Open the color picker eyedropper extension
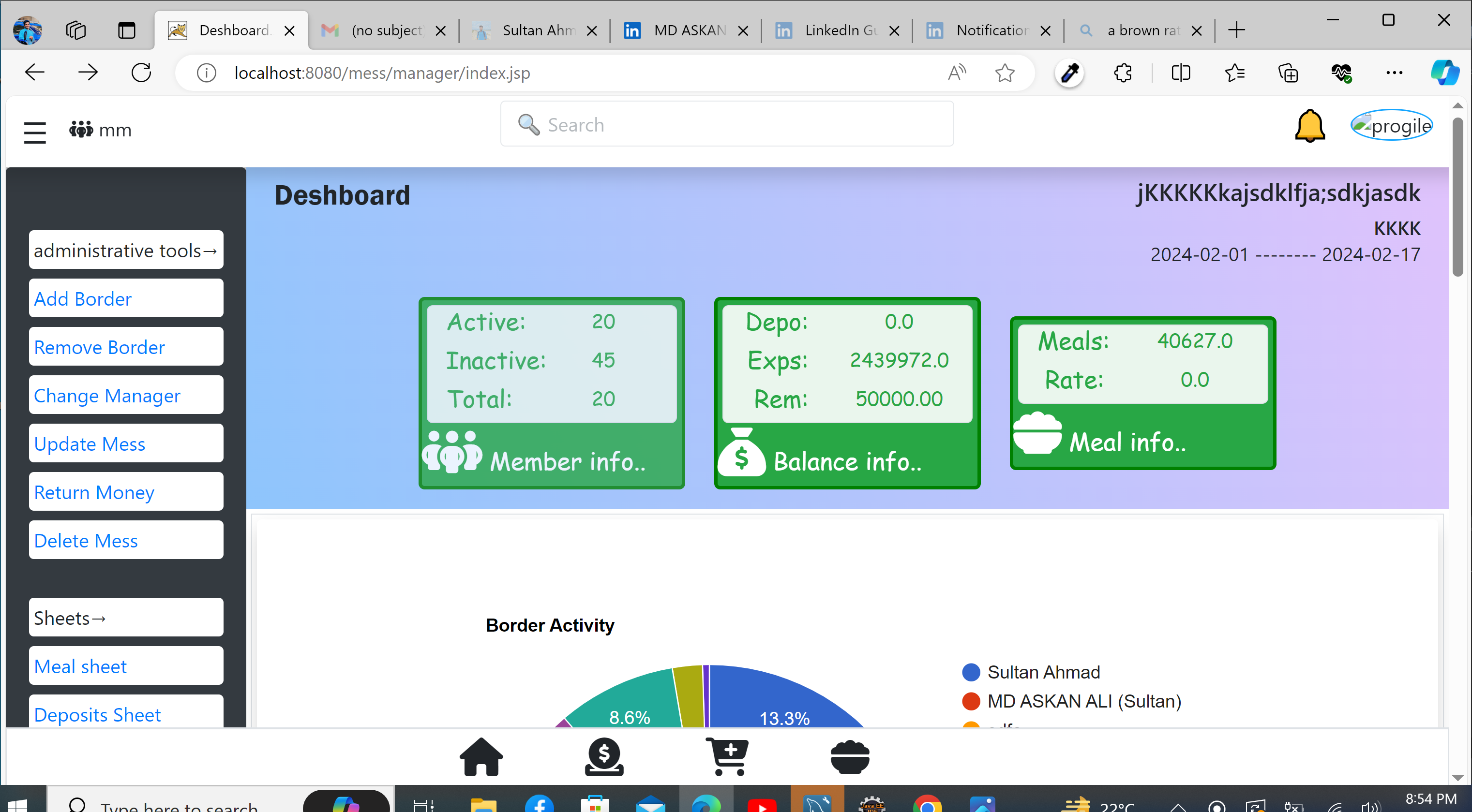The height and width of the screenshot is (812, 1472). pos(1069,73)
